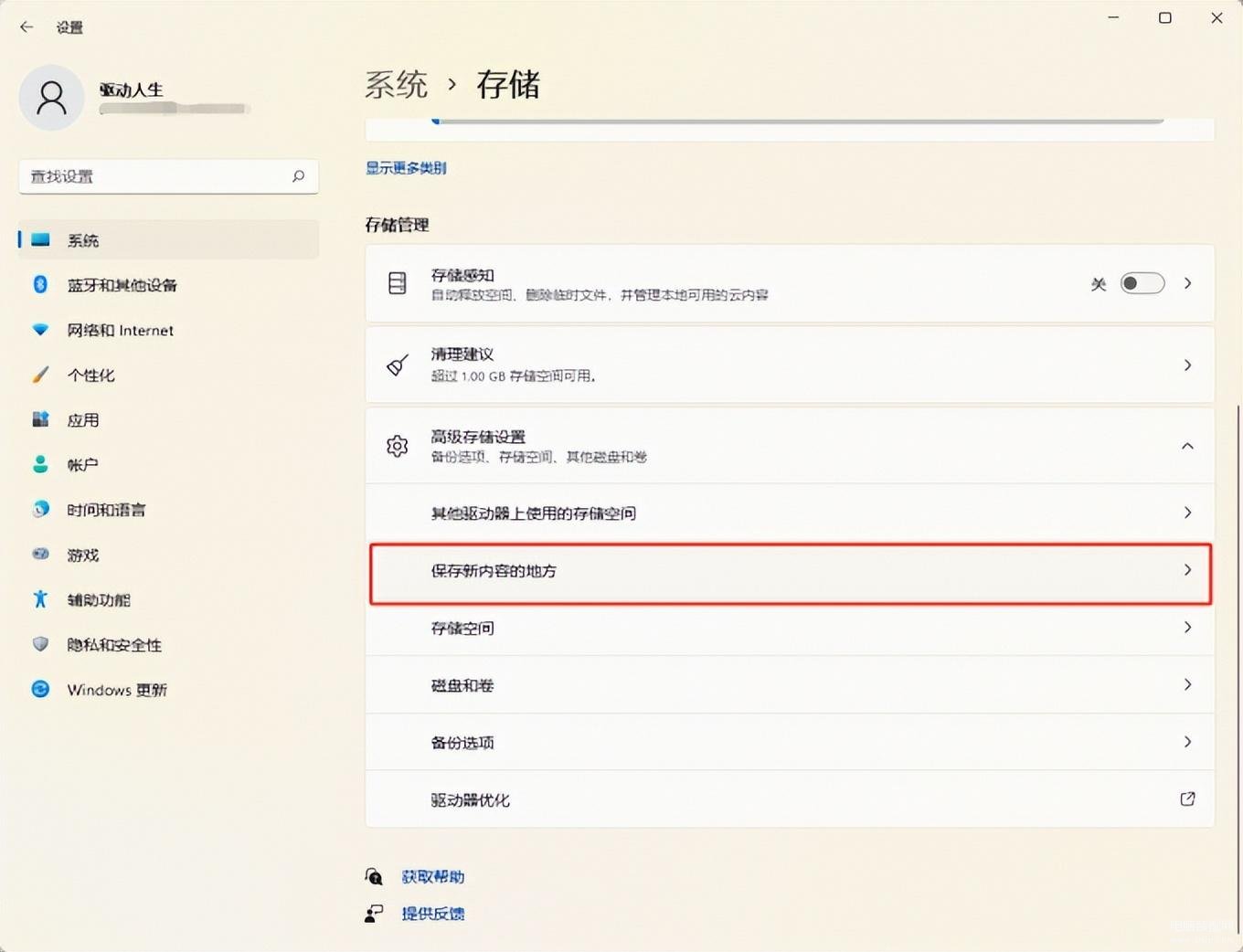Click the 显示更多类别 link
Viewport: 1243px width, 952px height.
pos(406,168)
